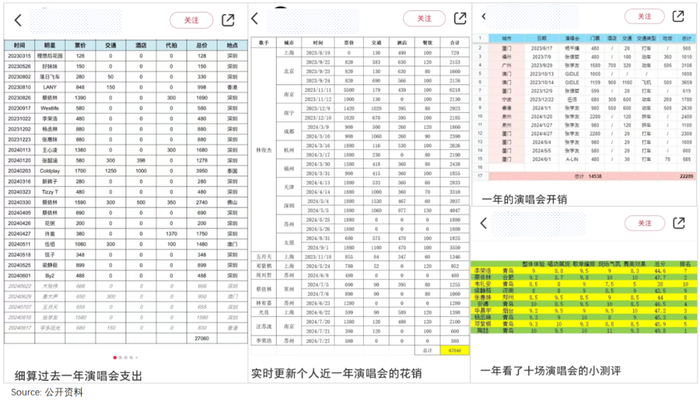Screen dimensions: 700x401
Task: Tap back arrow on concert spending post
Action: (17, 20)
